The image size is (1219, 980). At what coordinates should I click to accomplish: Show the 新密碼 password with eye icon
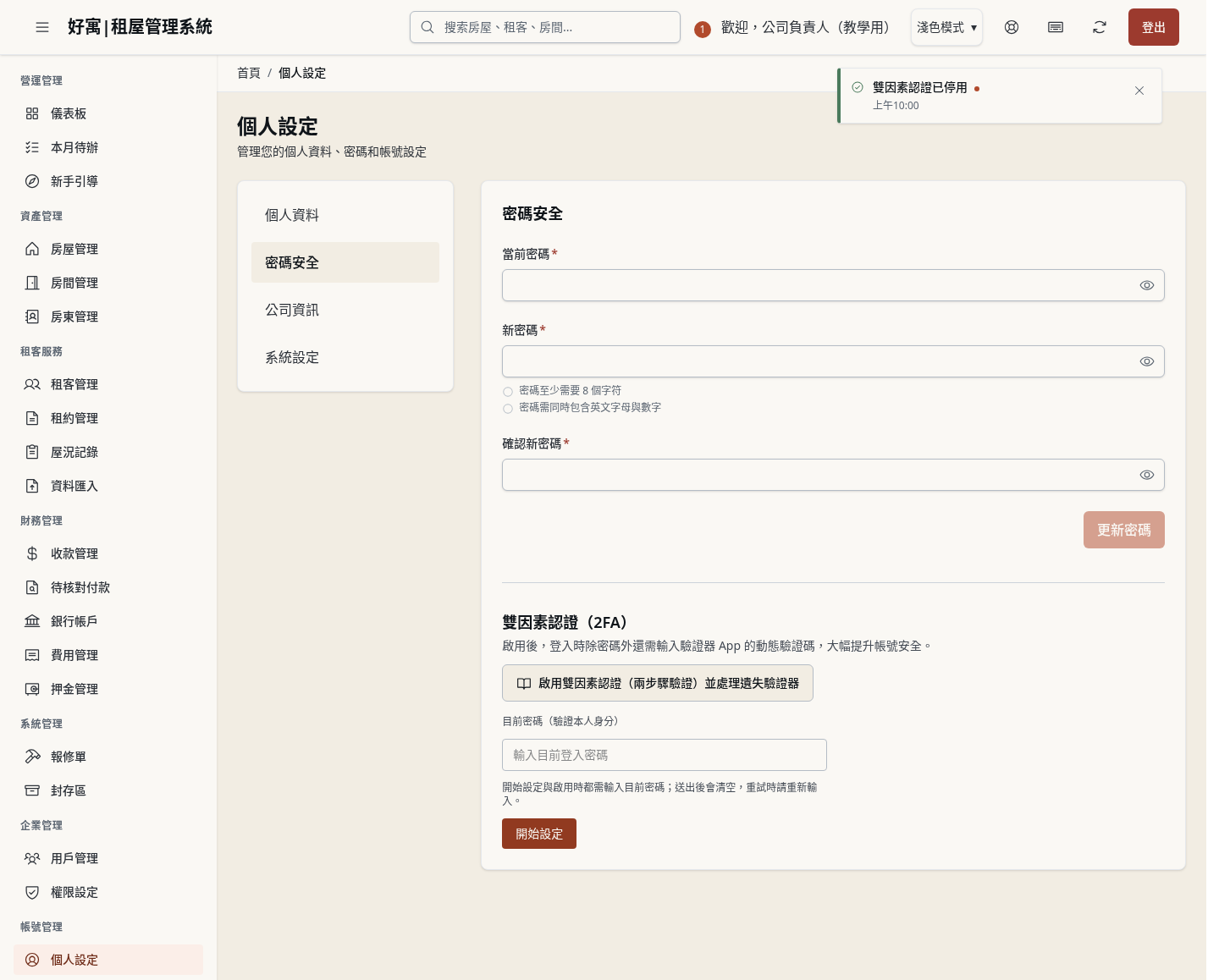pos(1147,361)
